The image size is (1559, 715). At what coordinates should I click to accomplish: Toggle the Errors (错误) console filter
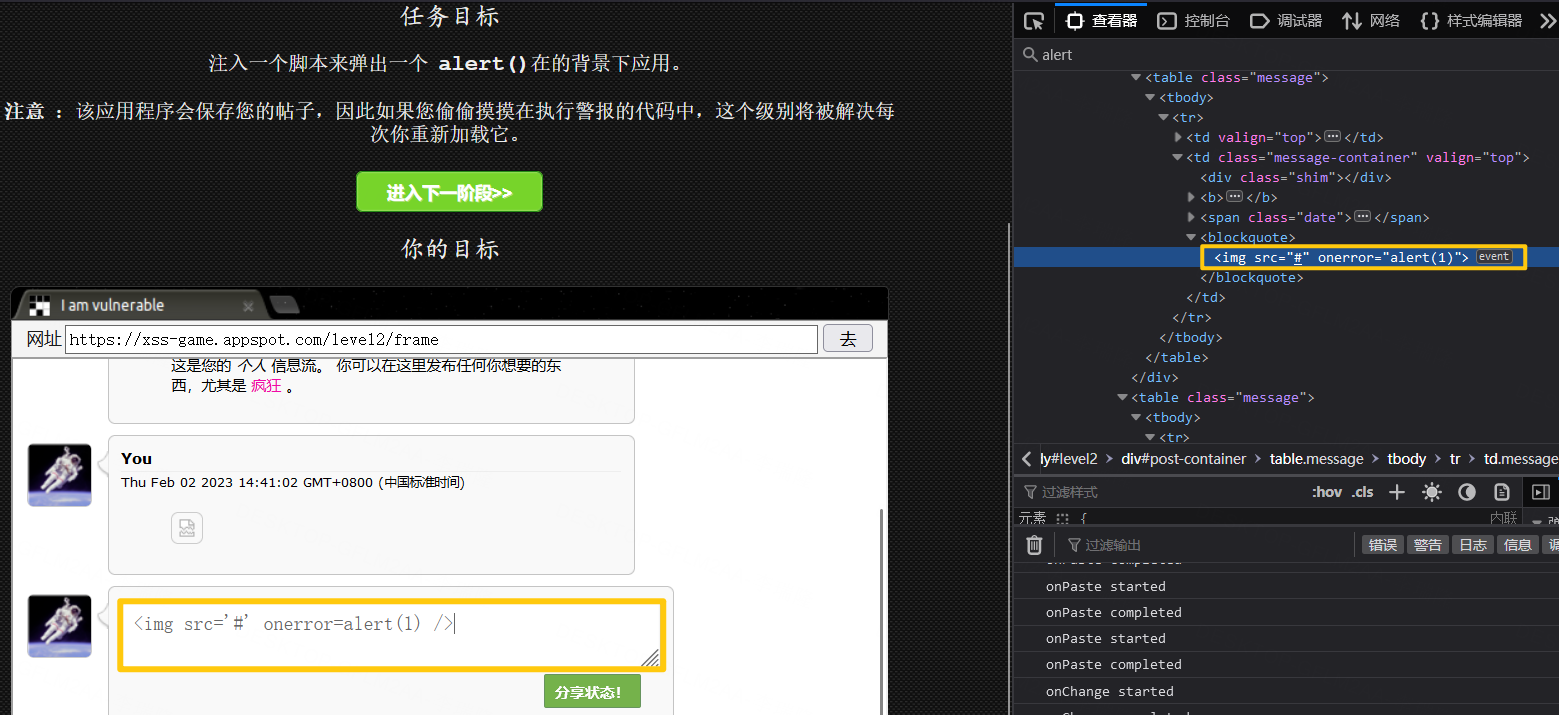coord(1382,545)
